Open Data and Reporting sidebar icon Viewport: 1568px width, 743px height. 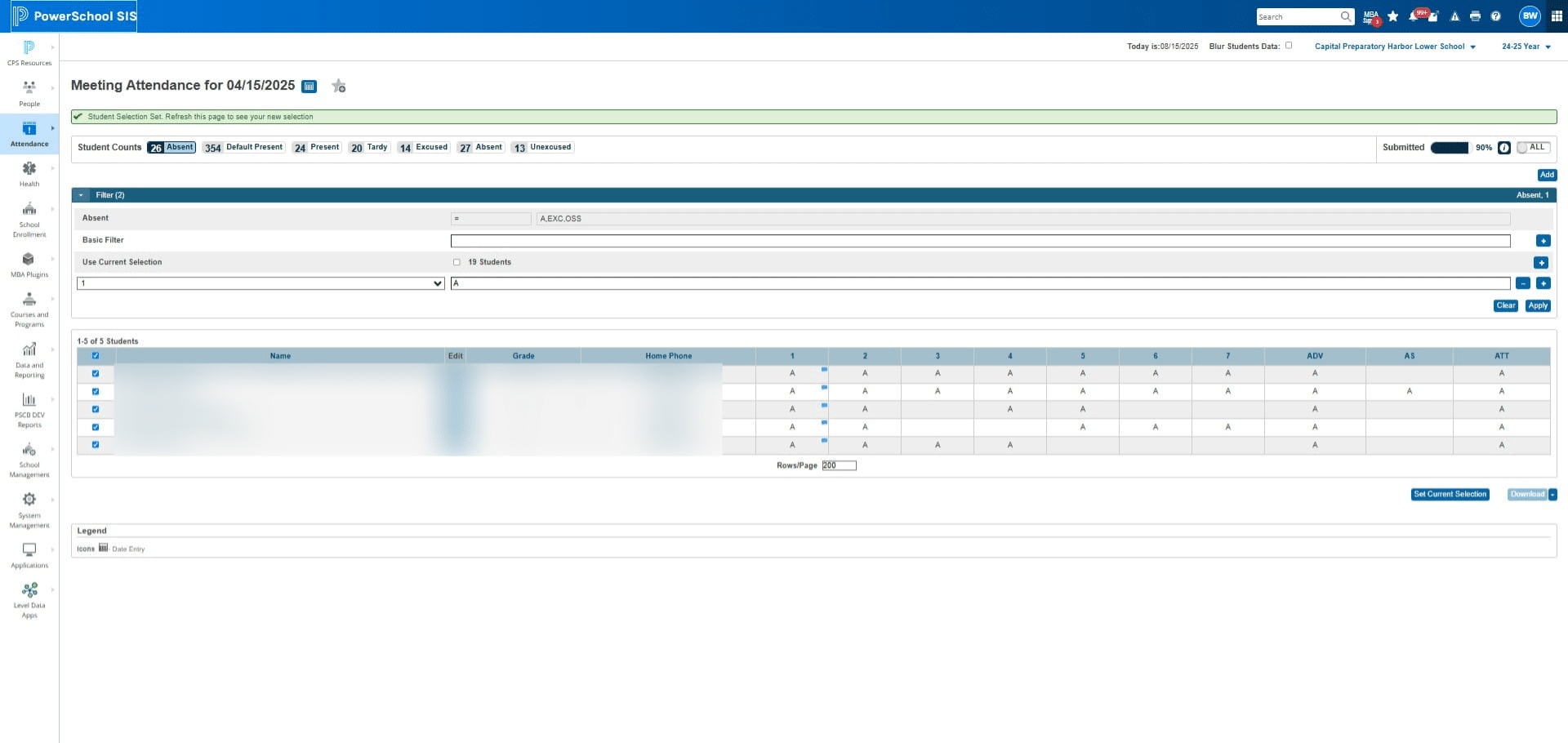pyautogui.click(x=29, y=349)
